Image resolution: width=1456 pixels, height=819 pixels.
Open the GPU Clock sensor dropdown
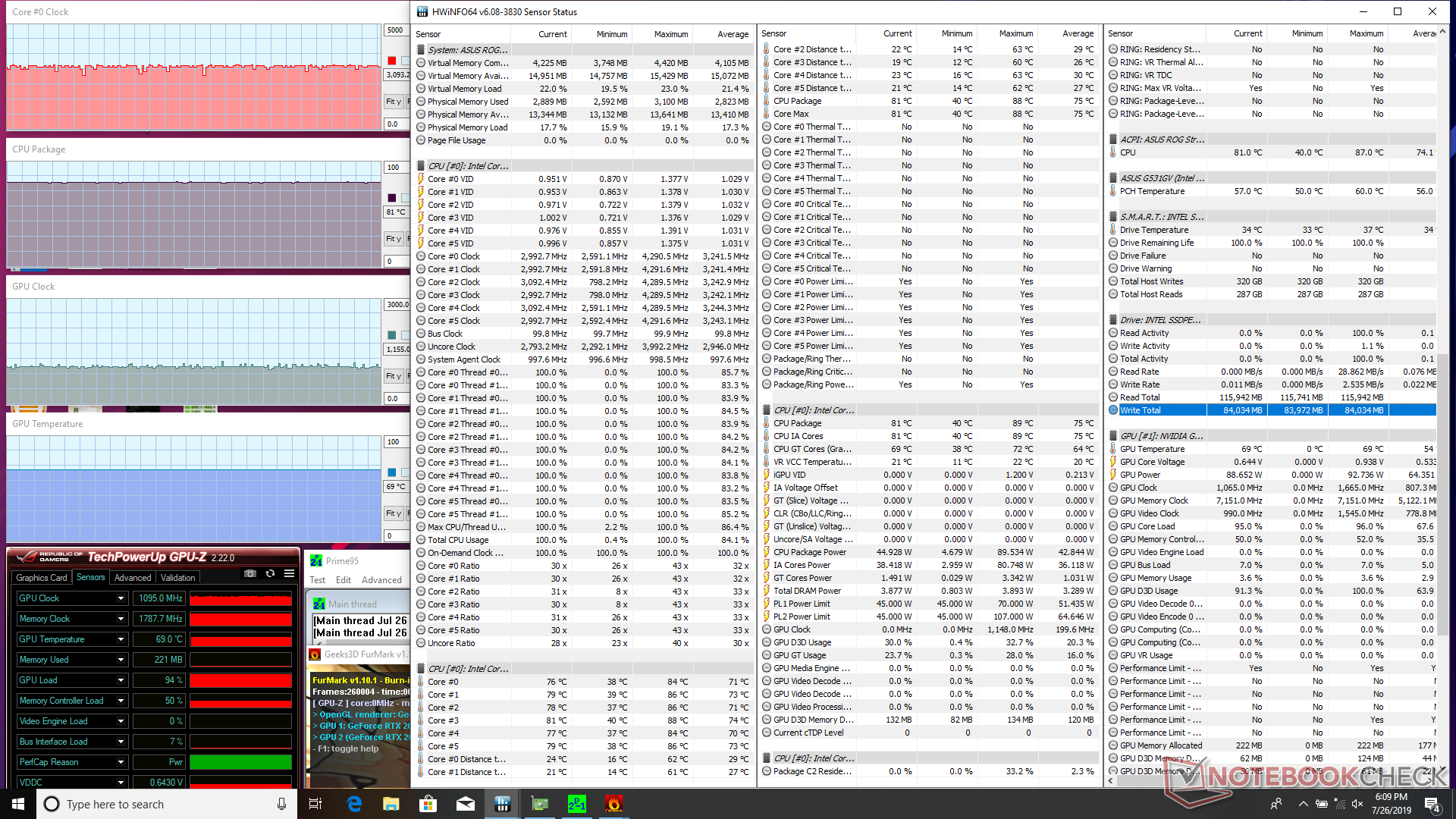coord(121,598)
